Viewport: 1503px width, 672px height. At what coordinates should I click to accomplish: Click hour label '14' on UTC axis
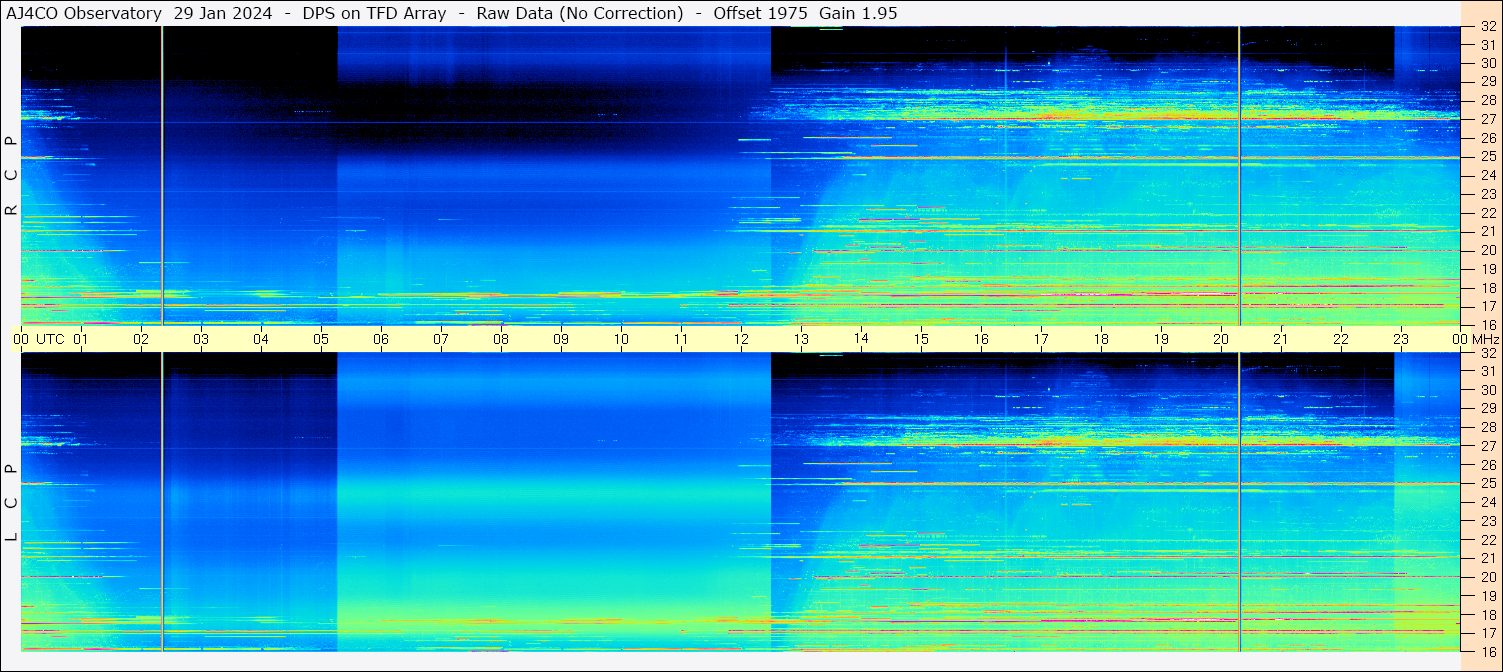tap(861, 339)
